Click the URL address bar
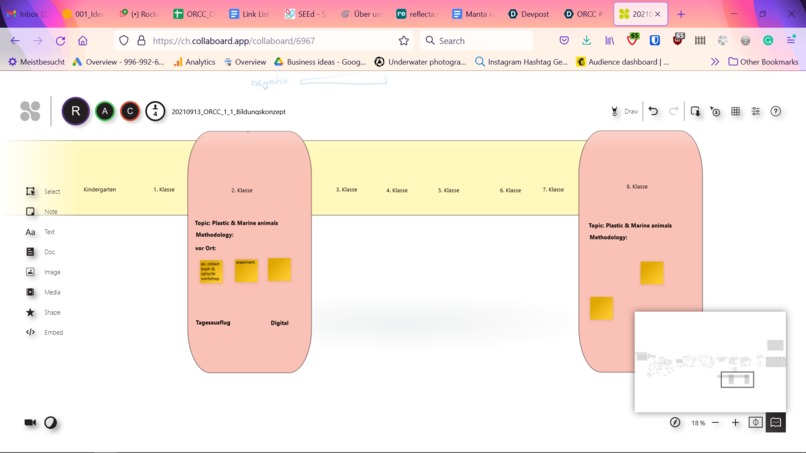806x453 pixels. (265, 41)
